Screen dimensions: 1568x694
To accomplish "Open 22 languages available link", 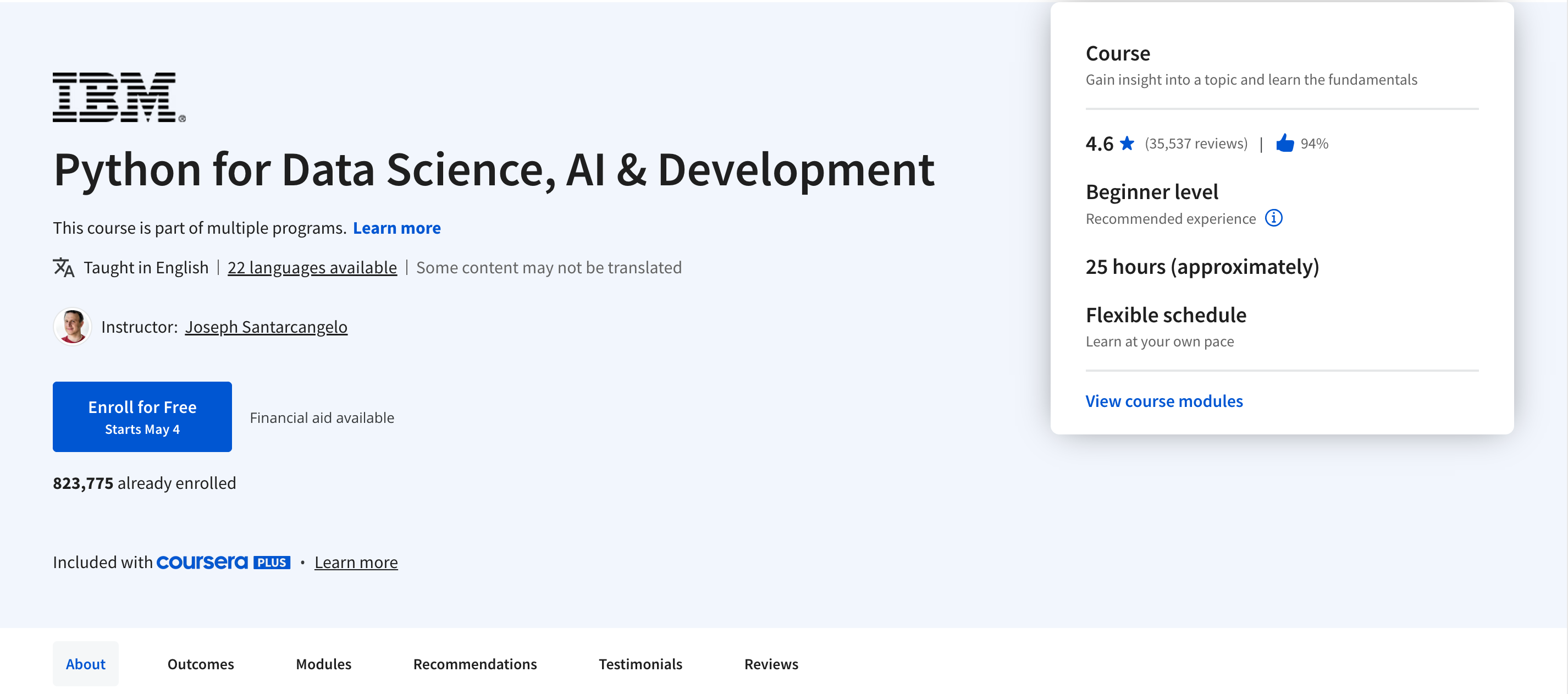I will pyautogui.click(x=312, y=267).
